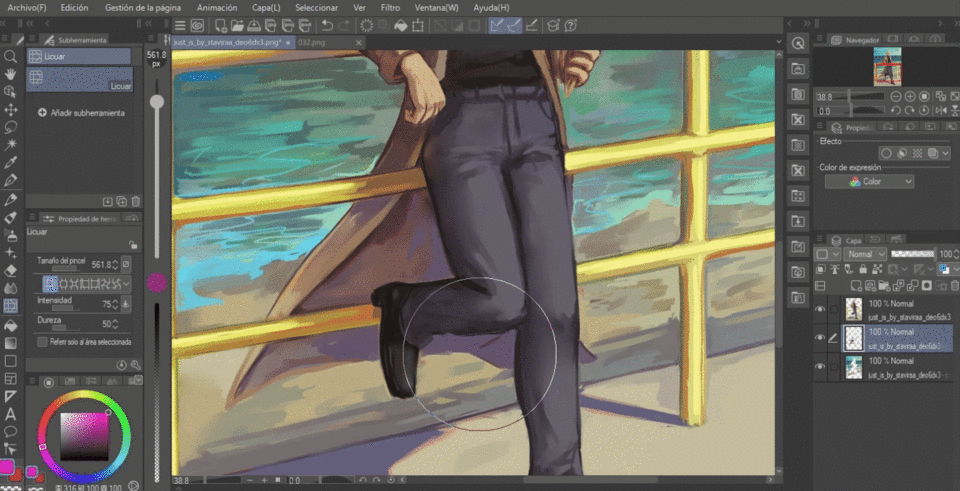Select the Eraser tool

click(10, 270)
